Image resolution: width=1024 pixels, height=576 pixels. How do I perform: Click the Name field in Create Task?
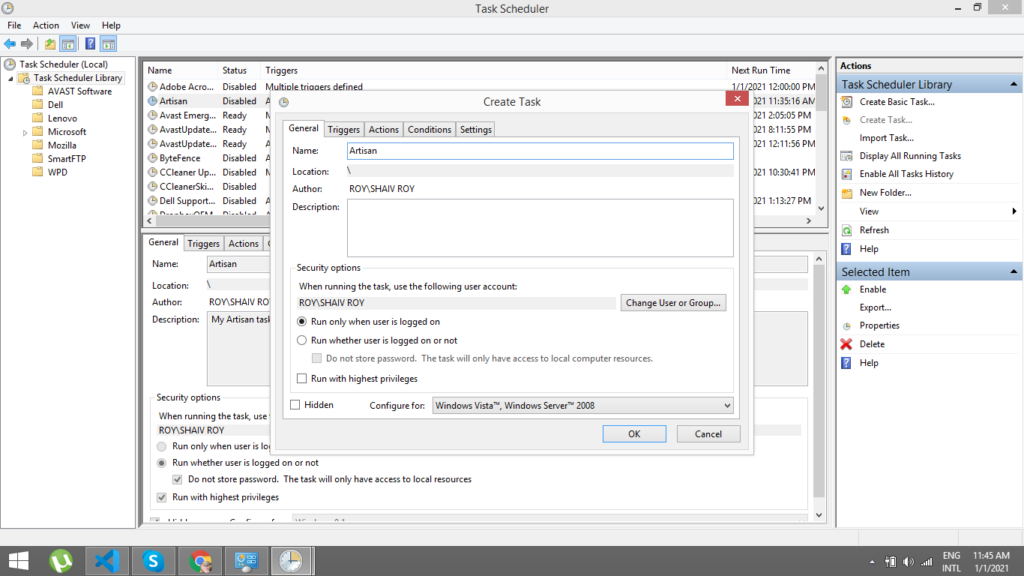540,151
